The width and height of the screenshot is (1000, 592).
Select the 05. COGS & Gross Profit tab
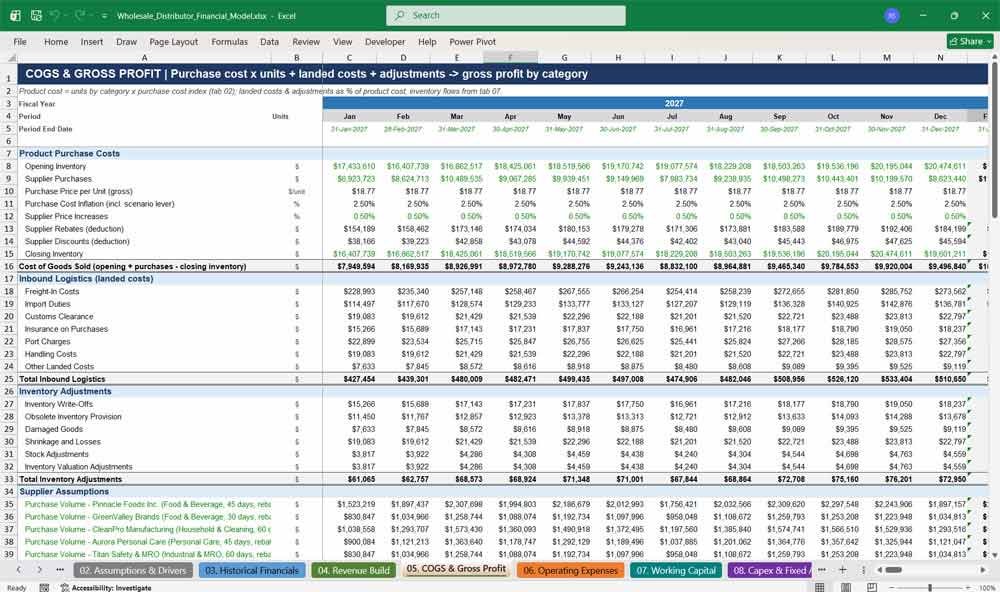pyautogui.click(x=456, y=569)
